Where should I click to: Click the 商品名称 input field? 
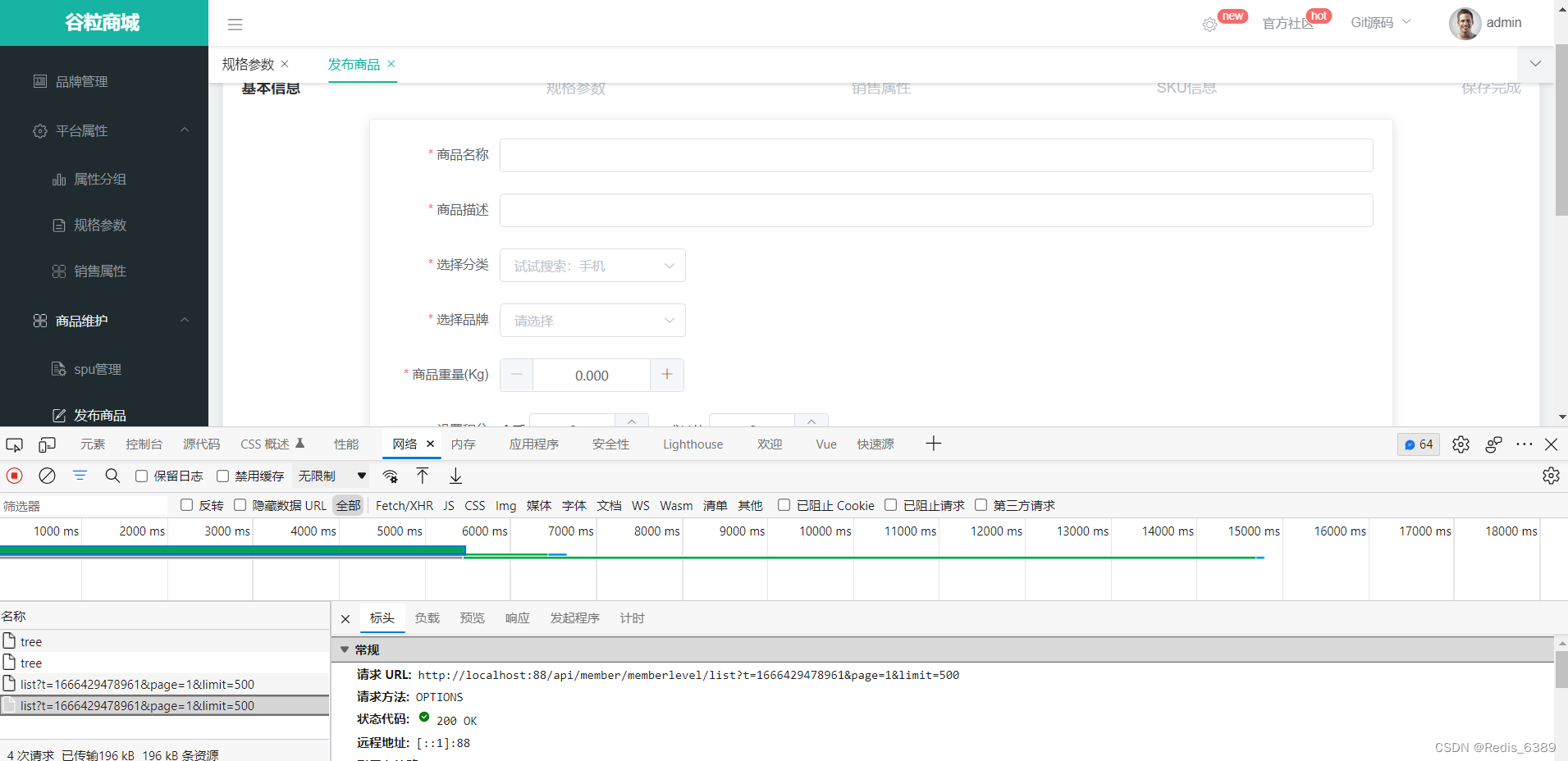935,155
